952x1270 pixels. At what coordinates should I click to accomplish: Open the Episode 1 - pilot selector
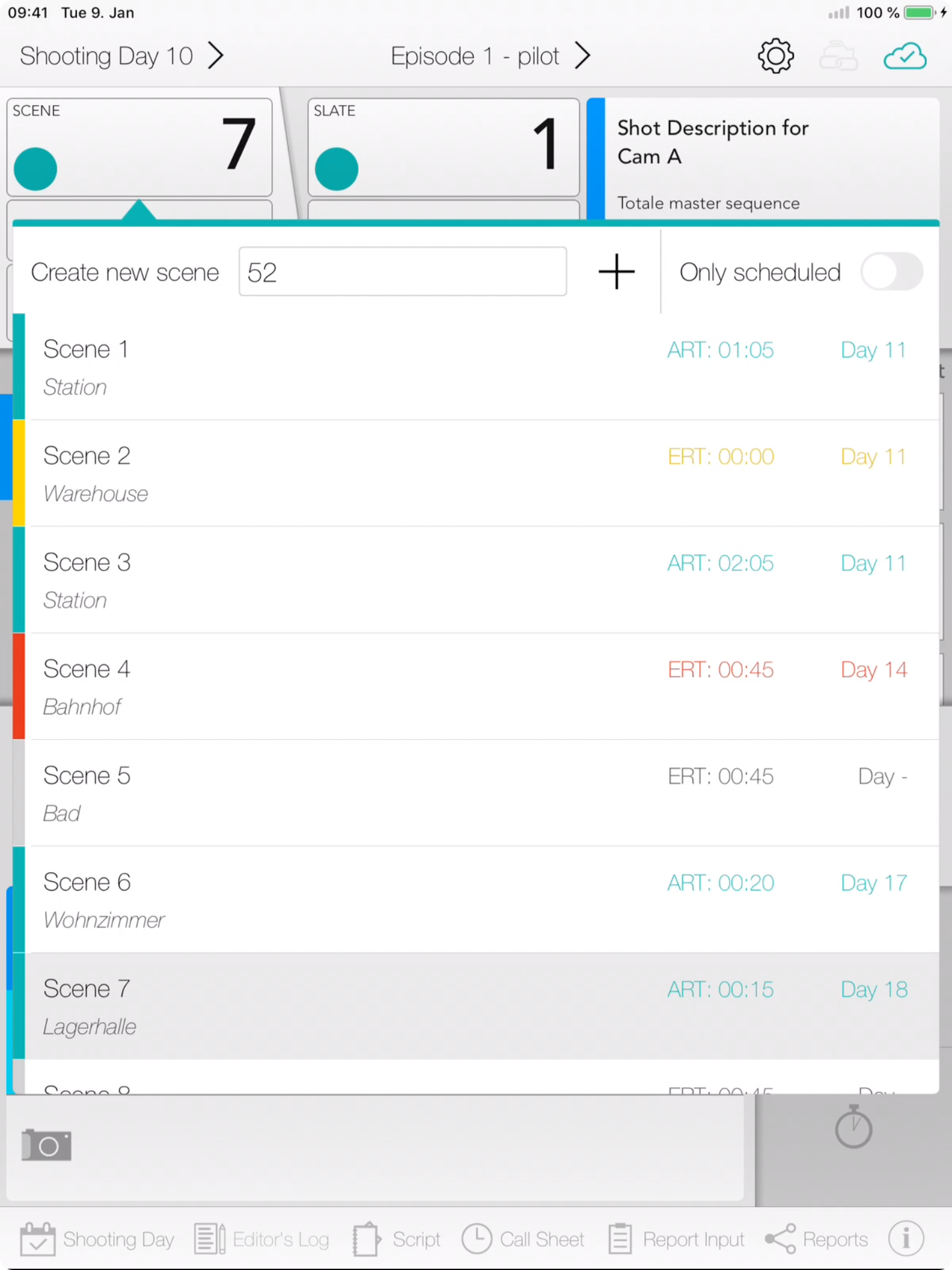490,56
